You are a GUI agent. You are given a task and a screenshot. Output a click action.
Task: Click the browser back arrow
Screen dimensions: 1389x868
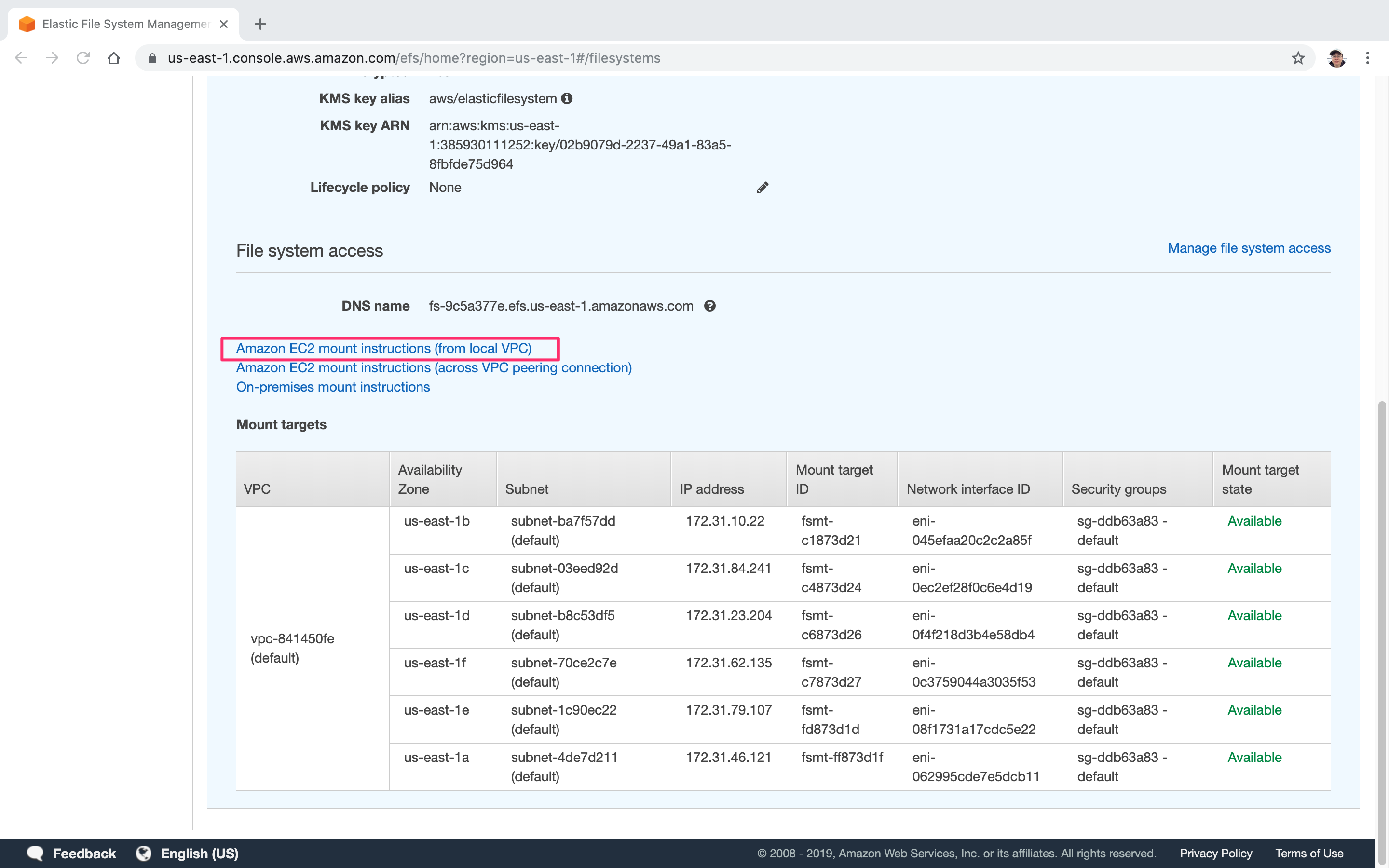coord(21,58)
